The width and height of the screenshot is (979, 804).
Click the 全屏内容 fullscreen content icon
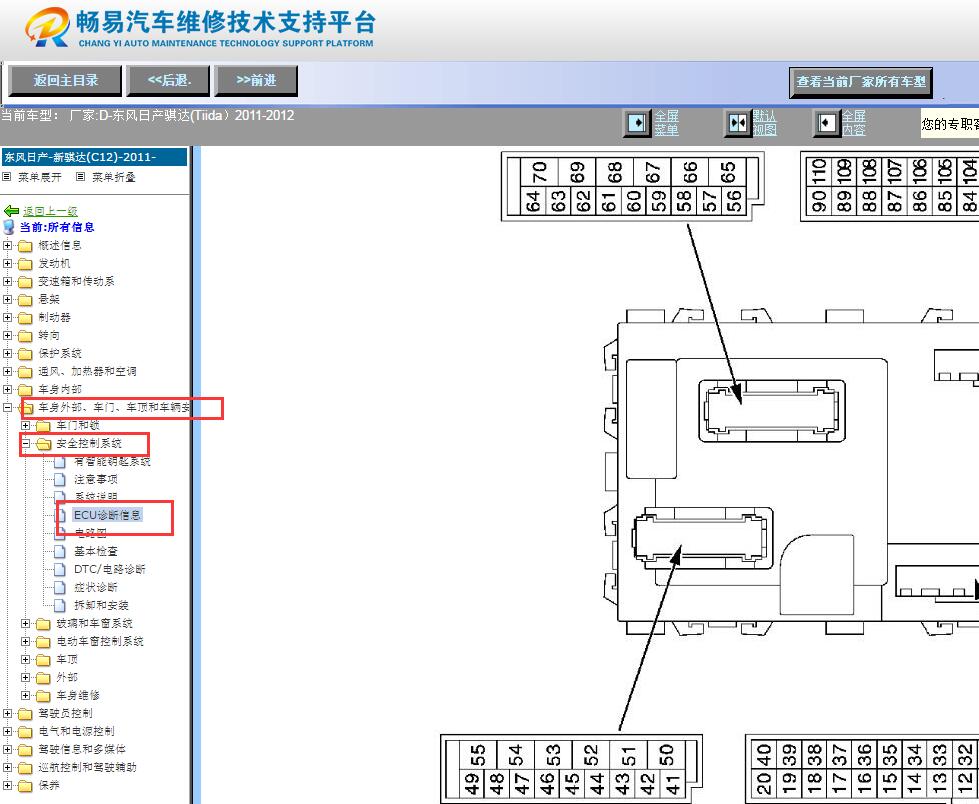point(827,122)
